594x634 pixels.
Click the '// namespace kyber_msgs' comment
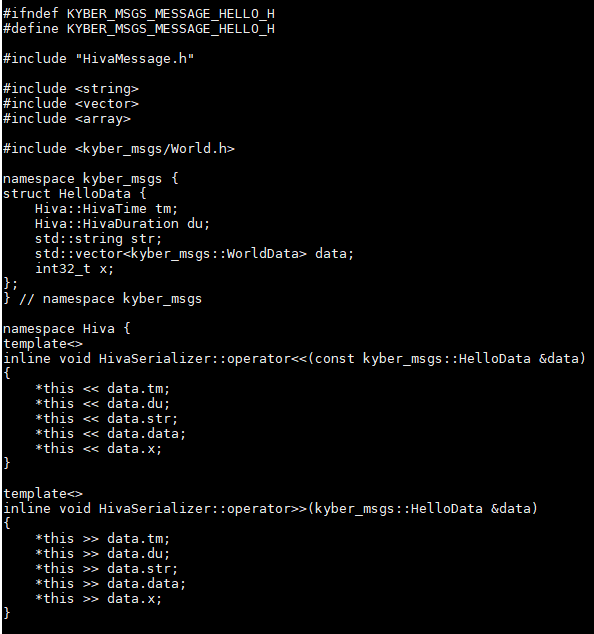pos(110,299)
